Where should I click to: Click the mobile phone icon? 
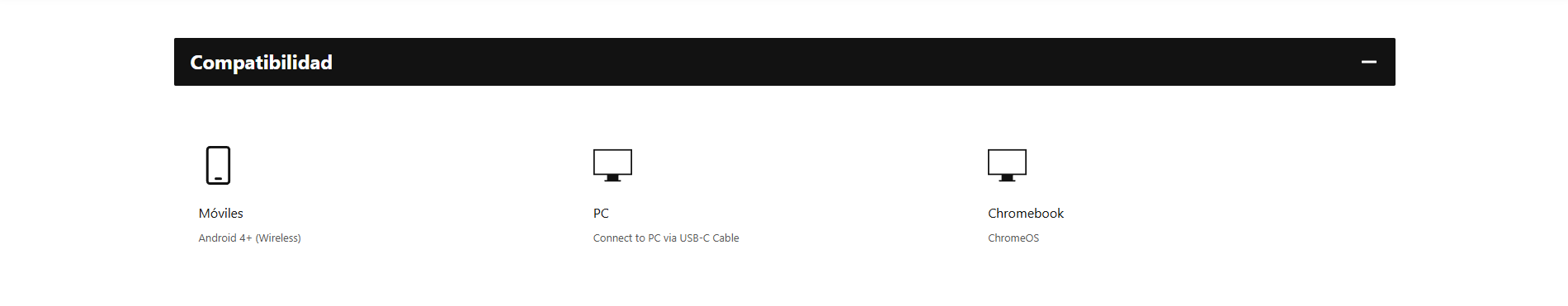pos(218,165)
